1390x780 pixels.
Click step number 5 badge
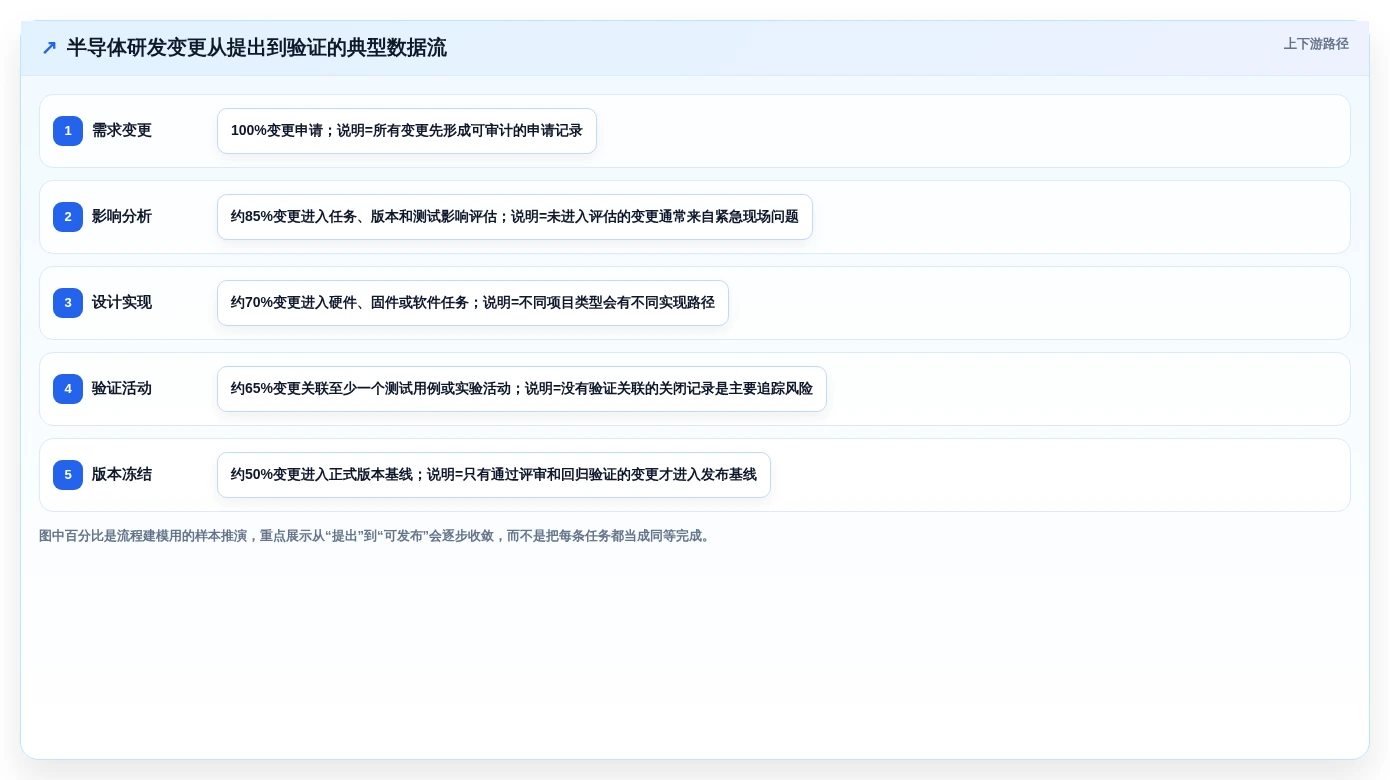tap(68, 475)
